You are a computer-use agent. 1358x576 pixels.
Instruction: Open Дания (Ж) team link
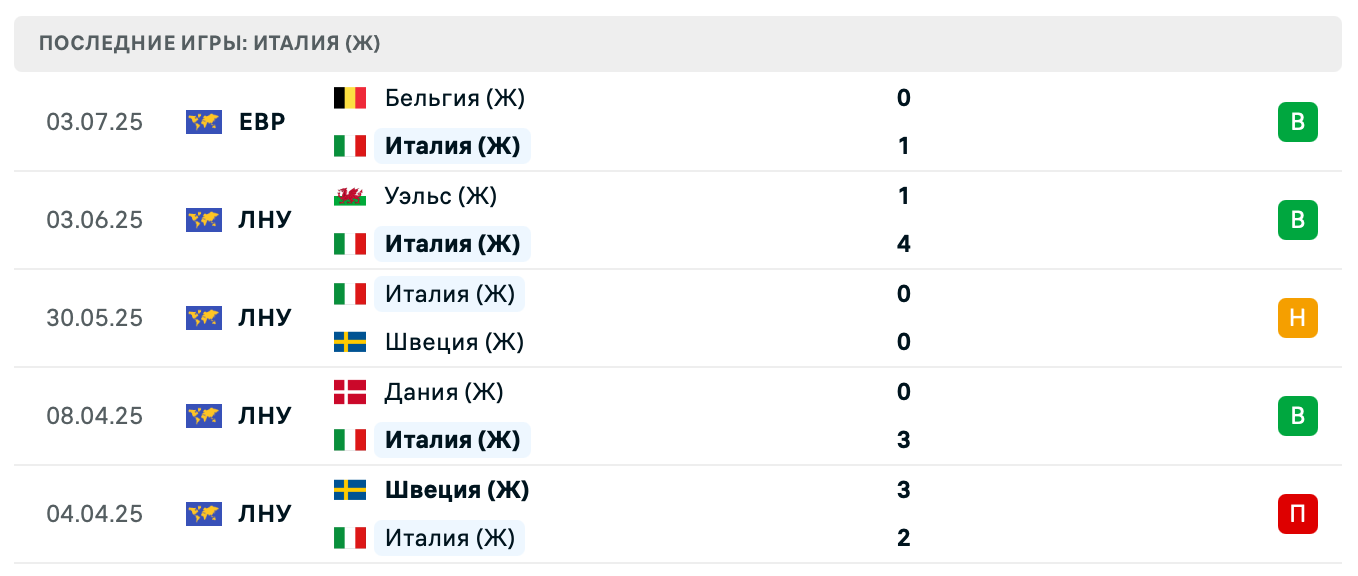coord(444,392)
